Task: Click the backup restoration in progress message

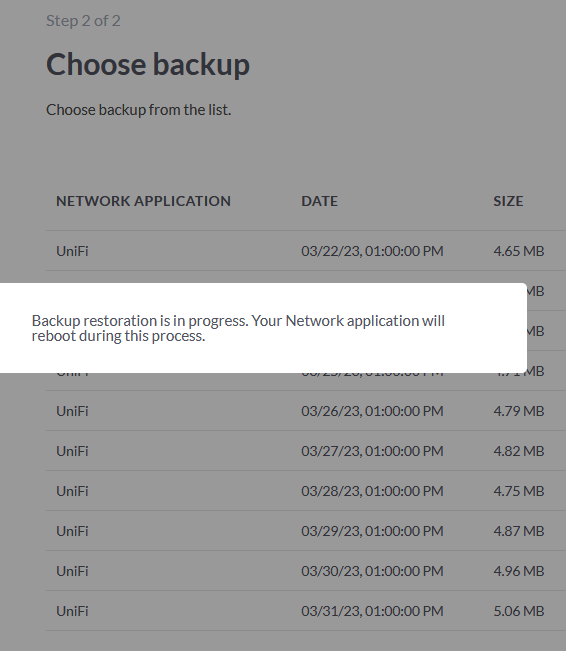Action: [238, 328]
